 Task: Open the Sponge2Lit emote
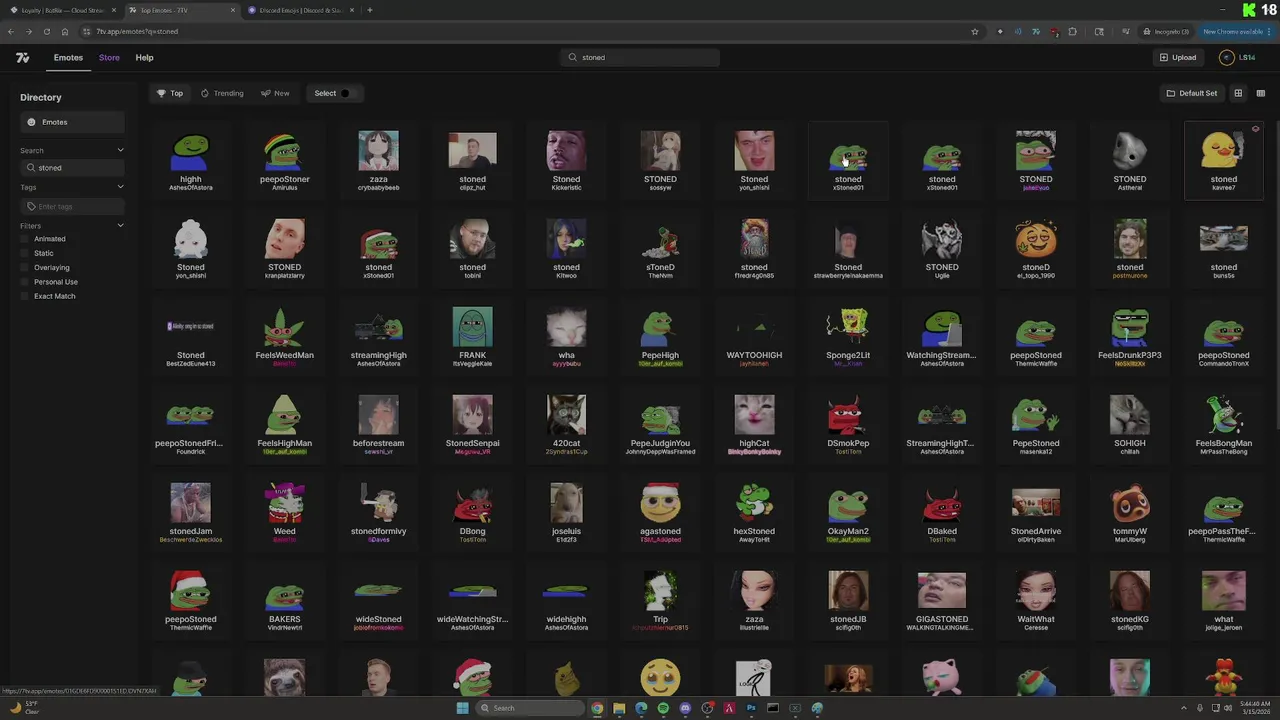(848, 336)
